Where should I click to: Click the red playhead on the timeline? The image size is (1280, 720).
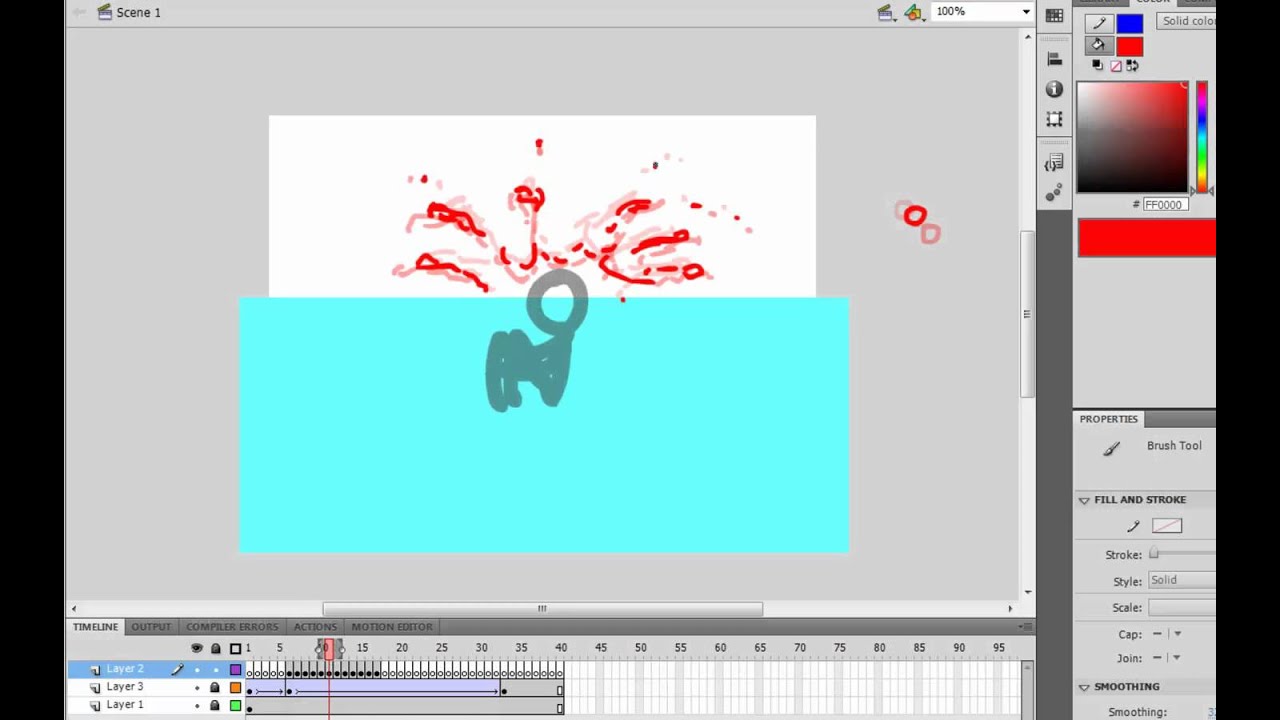pos(328,649)
